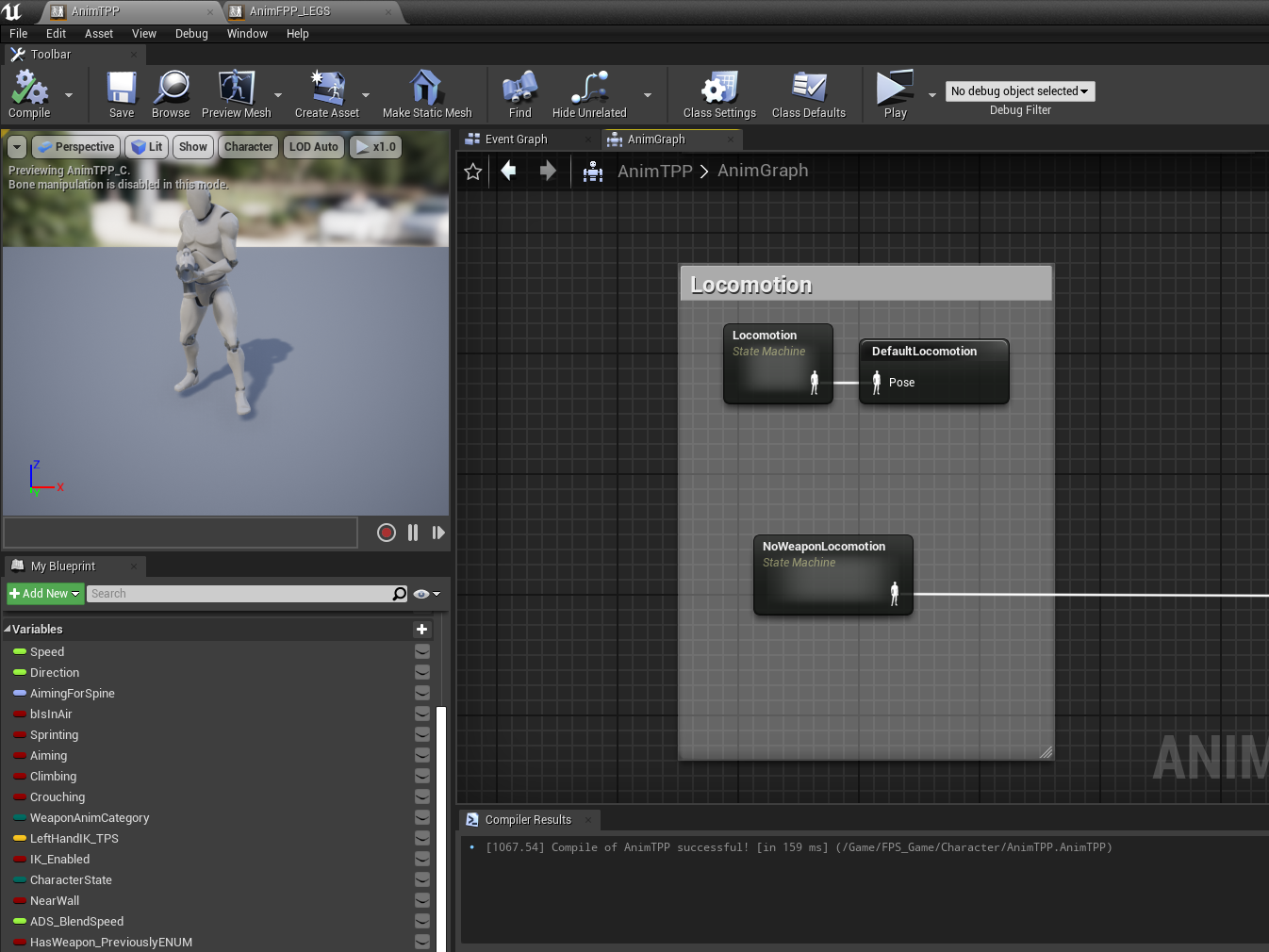This screenshot has width=1269, height=952.
Task: Click the Character viewport button
Action: pyautogui.click(x=248, y=147)
